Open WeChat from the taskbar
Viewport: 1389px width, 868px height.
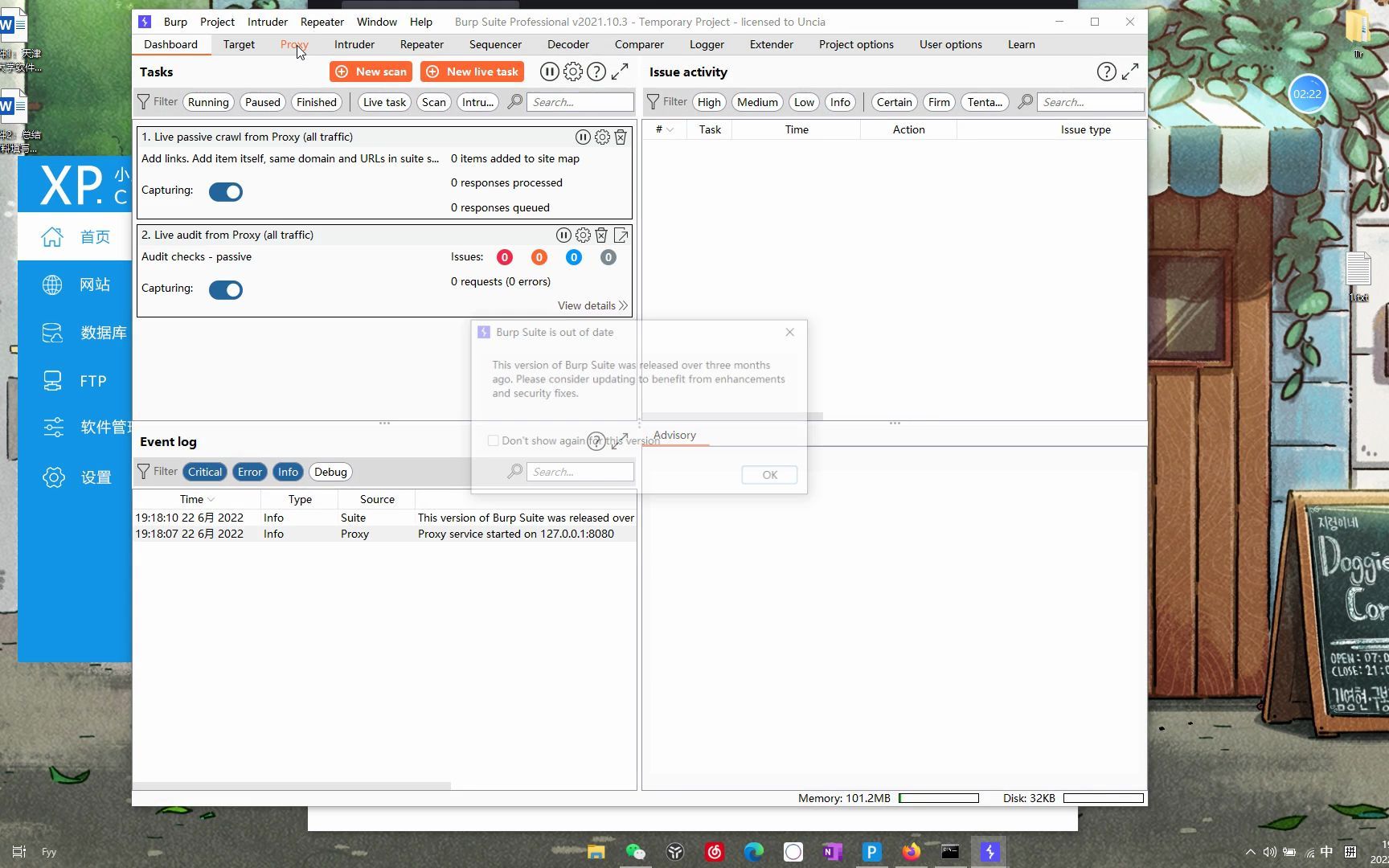click(635, 852)
